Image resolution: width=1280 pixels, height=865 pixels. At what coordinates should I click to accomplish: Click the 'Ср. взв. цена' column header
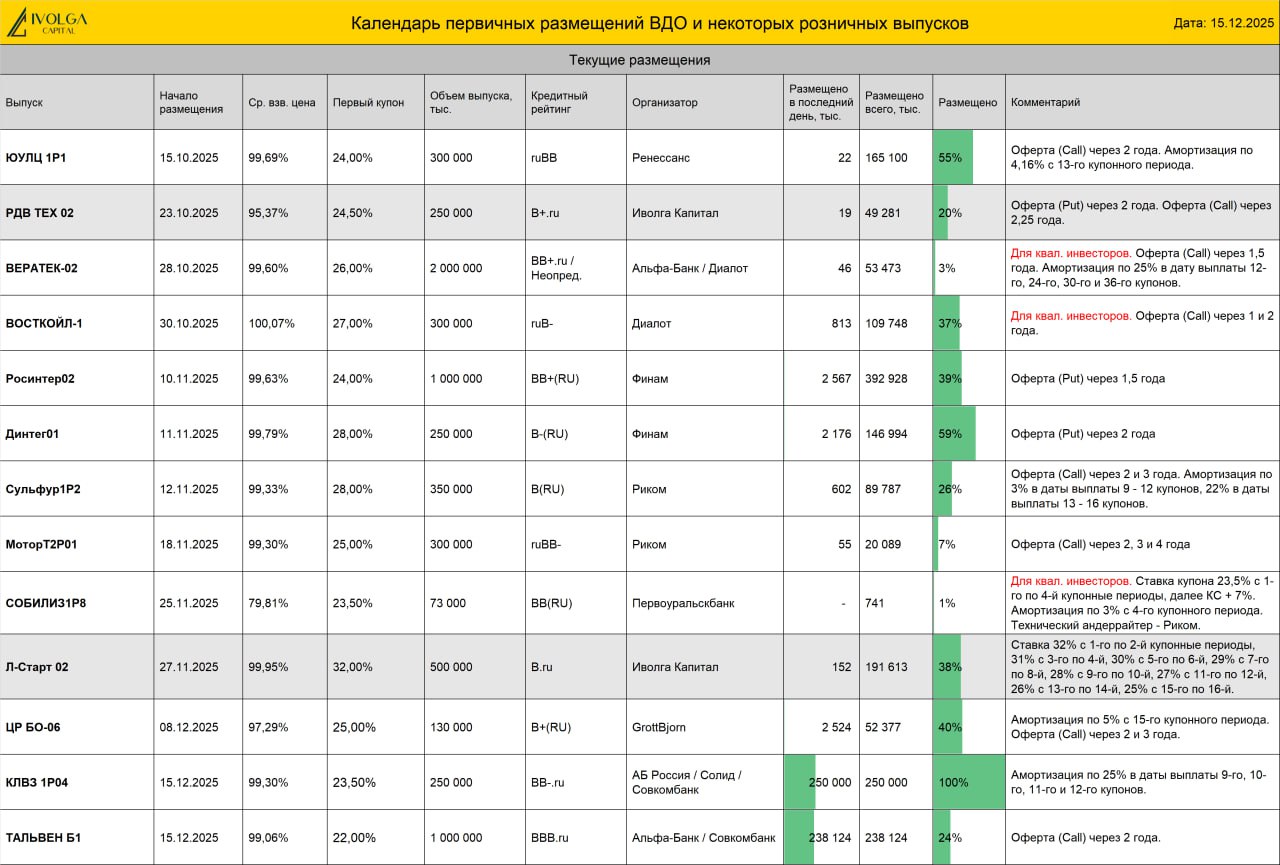pos(282,102)
